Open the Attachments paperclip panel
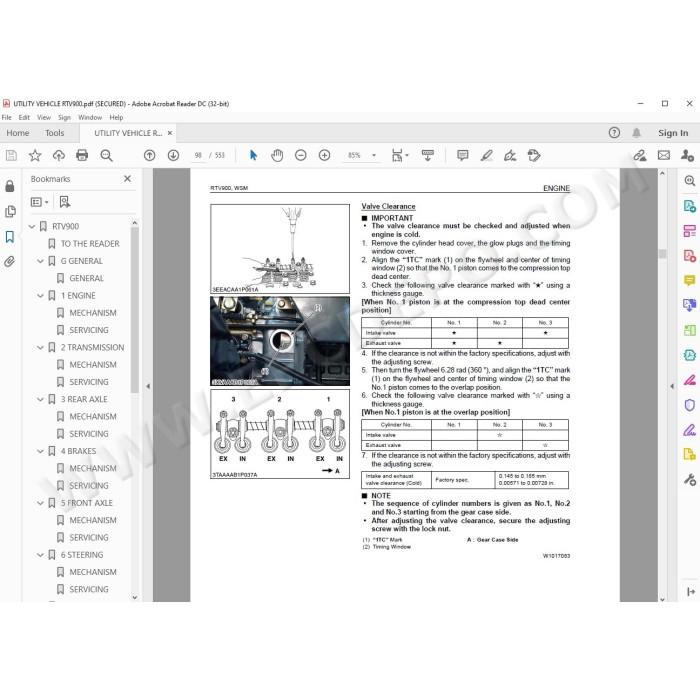The image size is (700, 700). pyautogui.click(x=10, y=262)
